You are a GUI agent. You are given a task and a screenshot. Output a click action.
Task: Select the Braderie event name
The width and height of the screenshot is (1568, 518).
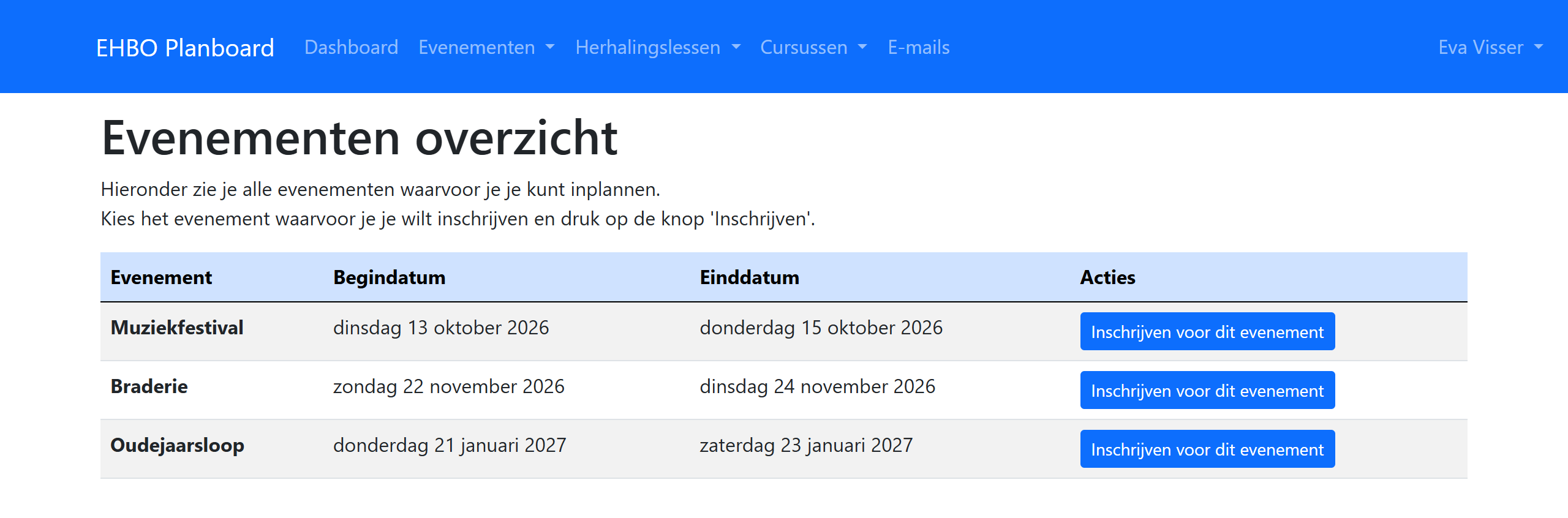coord(149,386)
